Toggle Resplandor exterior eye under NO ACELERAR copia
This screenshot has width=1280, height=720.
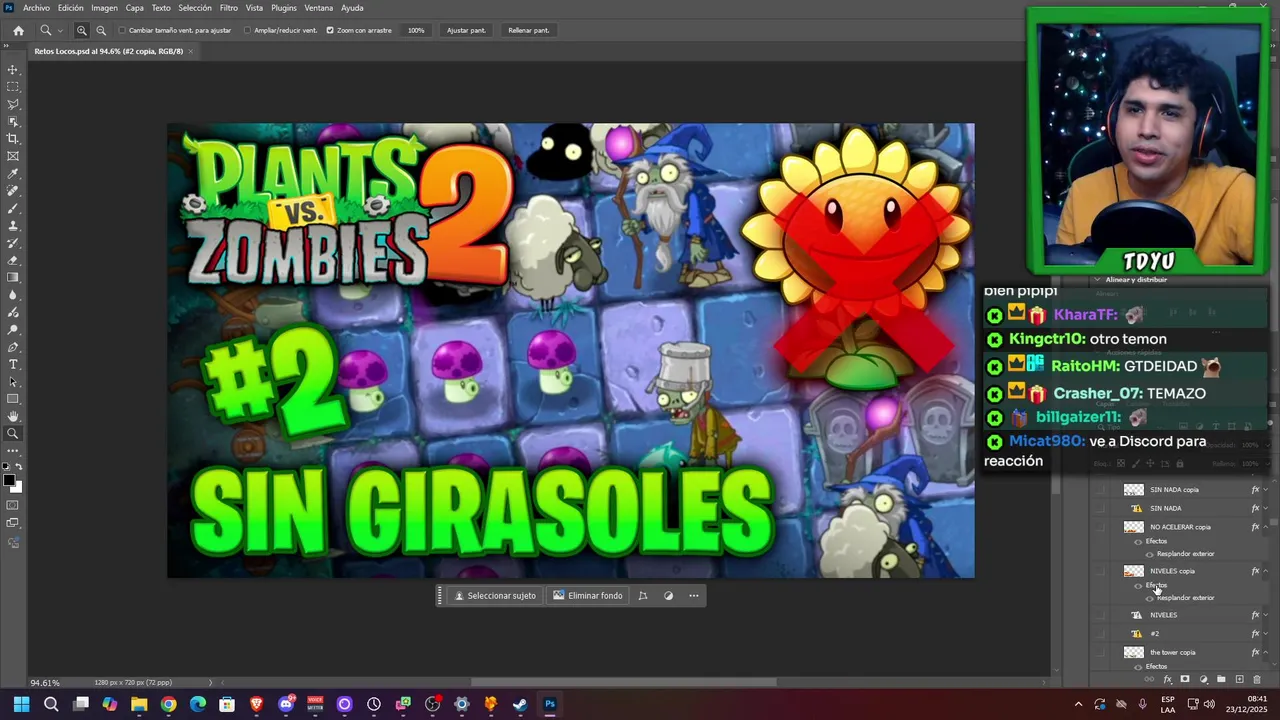pyautogui.click(x=1150, y=554)
